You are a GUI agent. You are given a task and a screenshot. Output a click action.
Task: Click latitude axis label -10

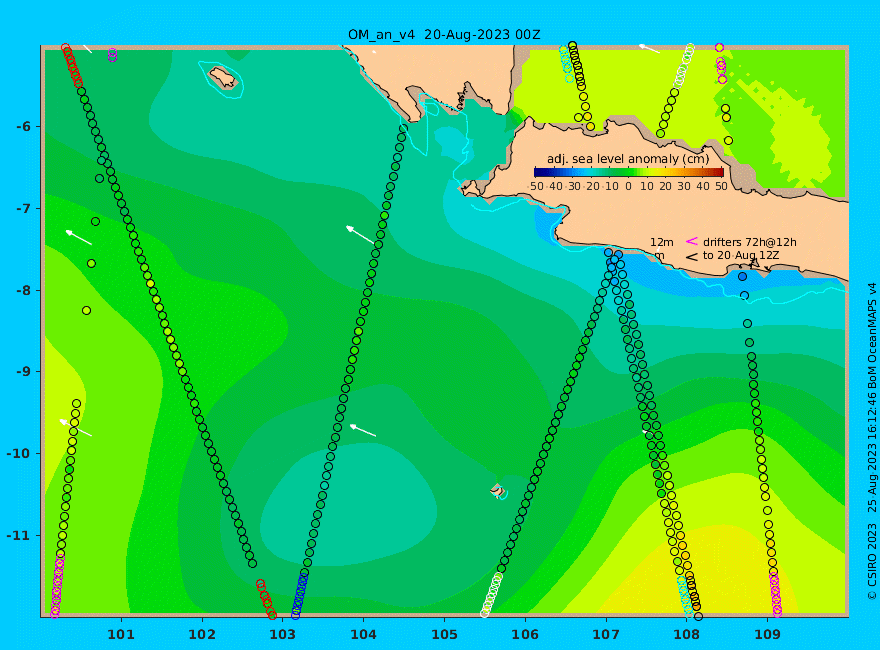19,454
